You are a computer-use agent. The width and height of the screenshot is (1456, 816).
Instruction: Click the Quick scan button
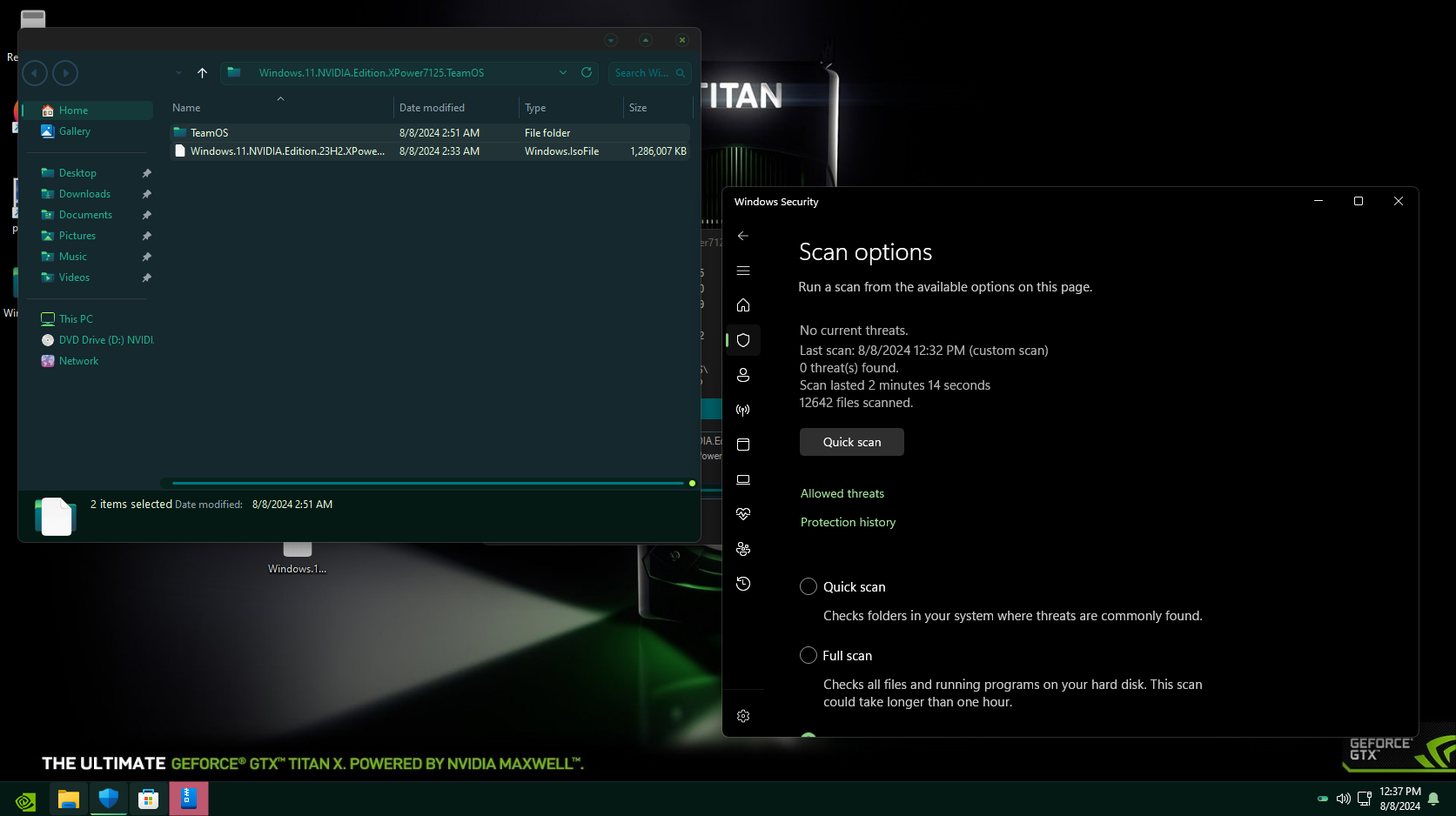click(852, 442)
